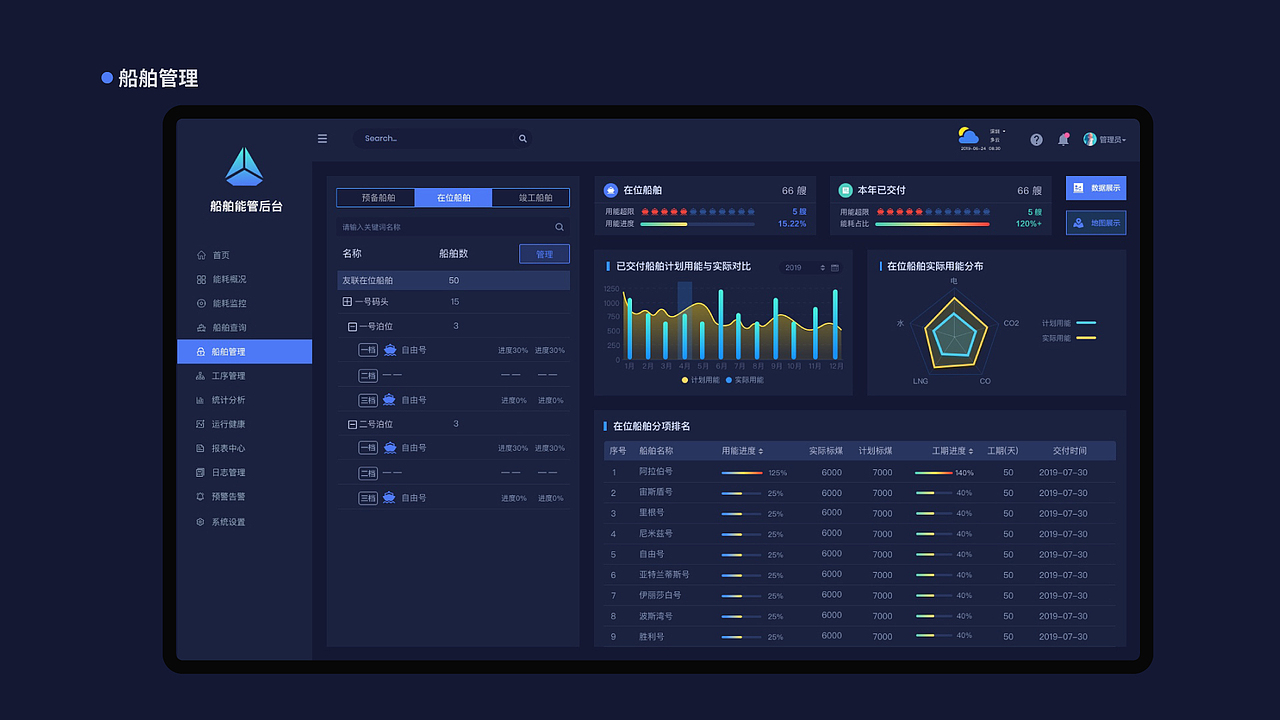
Task: Click the 船舶查询 ship icon in sidebar
Action: pyautogui.click(x=201, y=327)
